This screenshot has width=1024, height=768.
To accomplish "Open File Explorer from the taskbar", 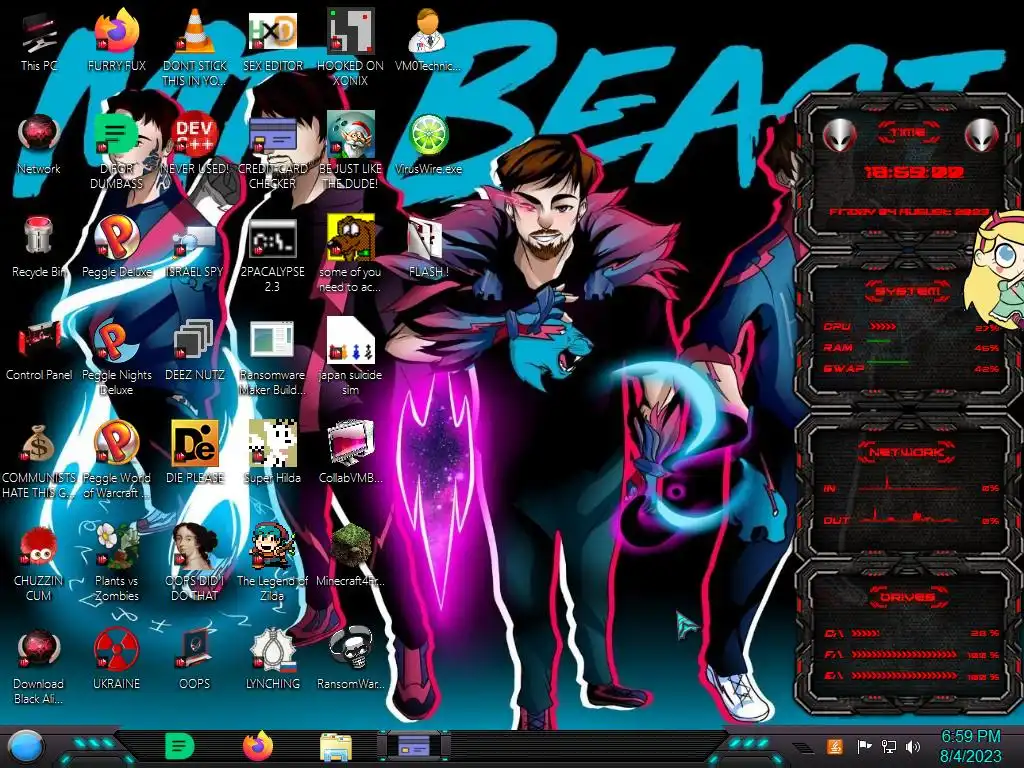I will click(x=336, y=747).
